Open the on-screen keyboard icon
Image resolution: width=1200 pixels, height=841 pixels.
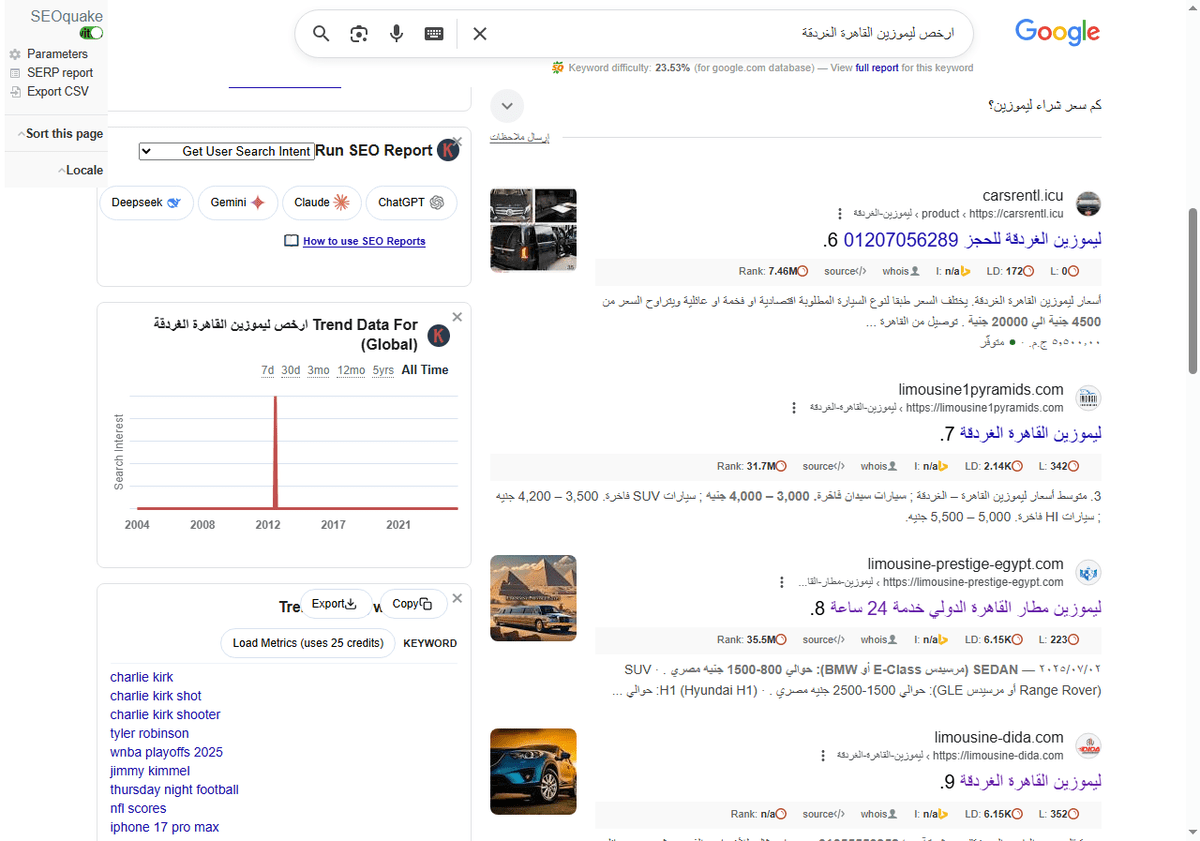[x=434, y=33]
